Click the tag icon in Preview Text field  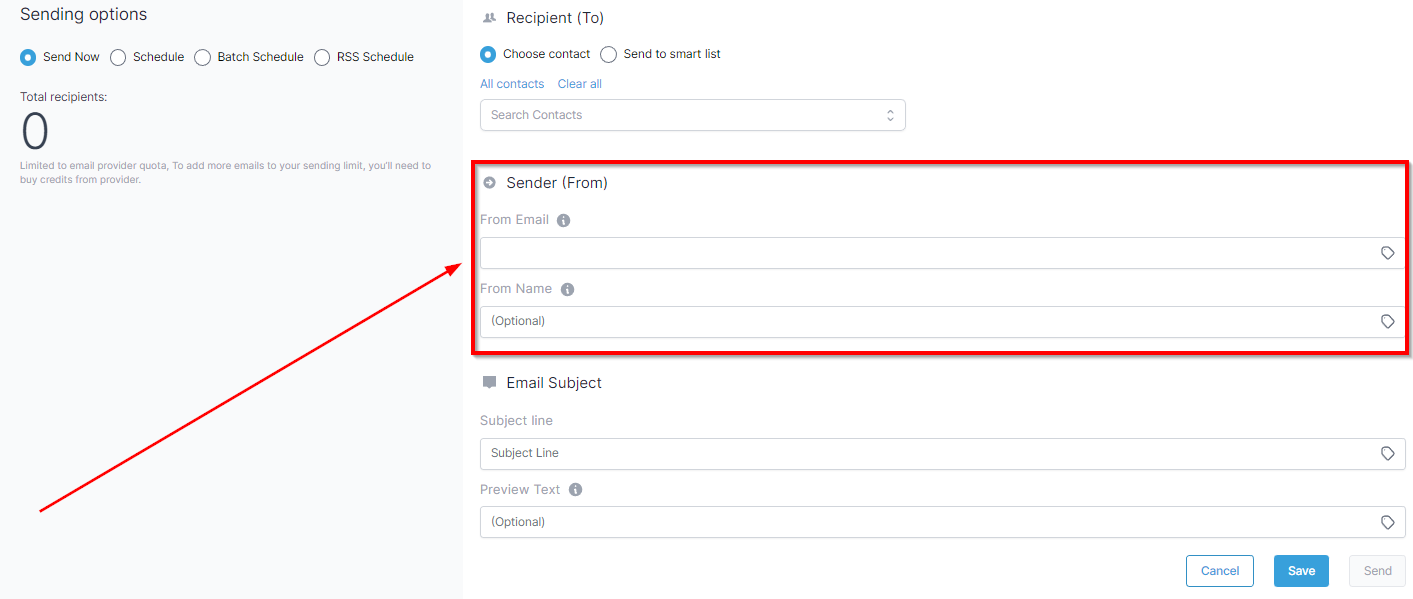(1387, 522)
